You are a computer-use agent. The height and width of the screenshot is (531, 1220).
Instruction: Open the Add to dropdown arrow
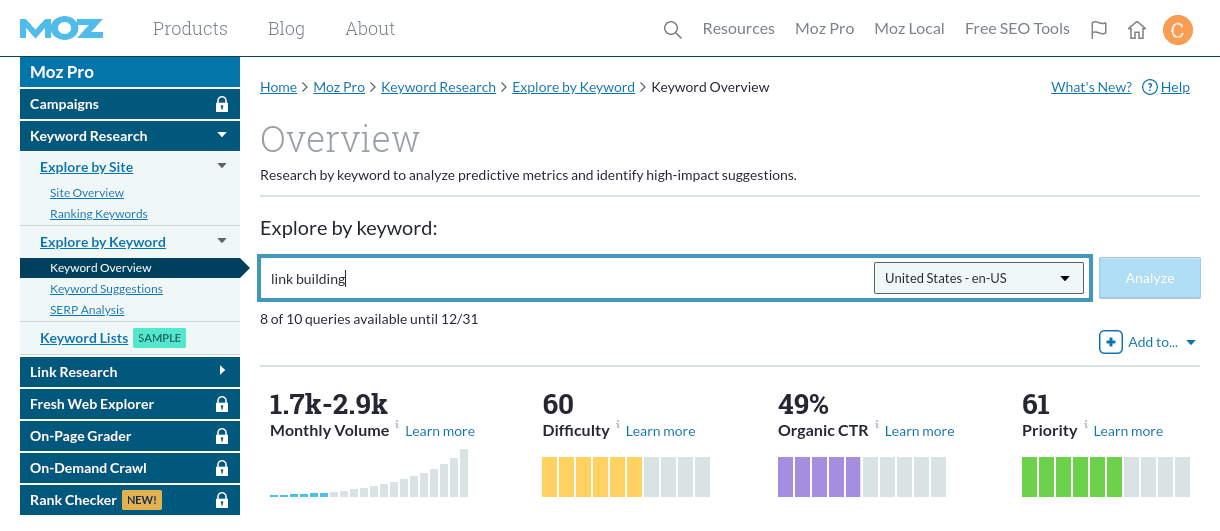tap(1191, 343)
